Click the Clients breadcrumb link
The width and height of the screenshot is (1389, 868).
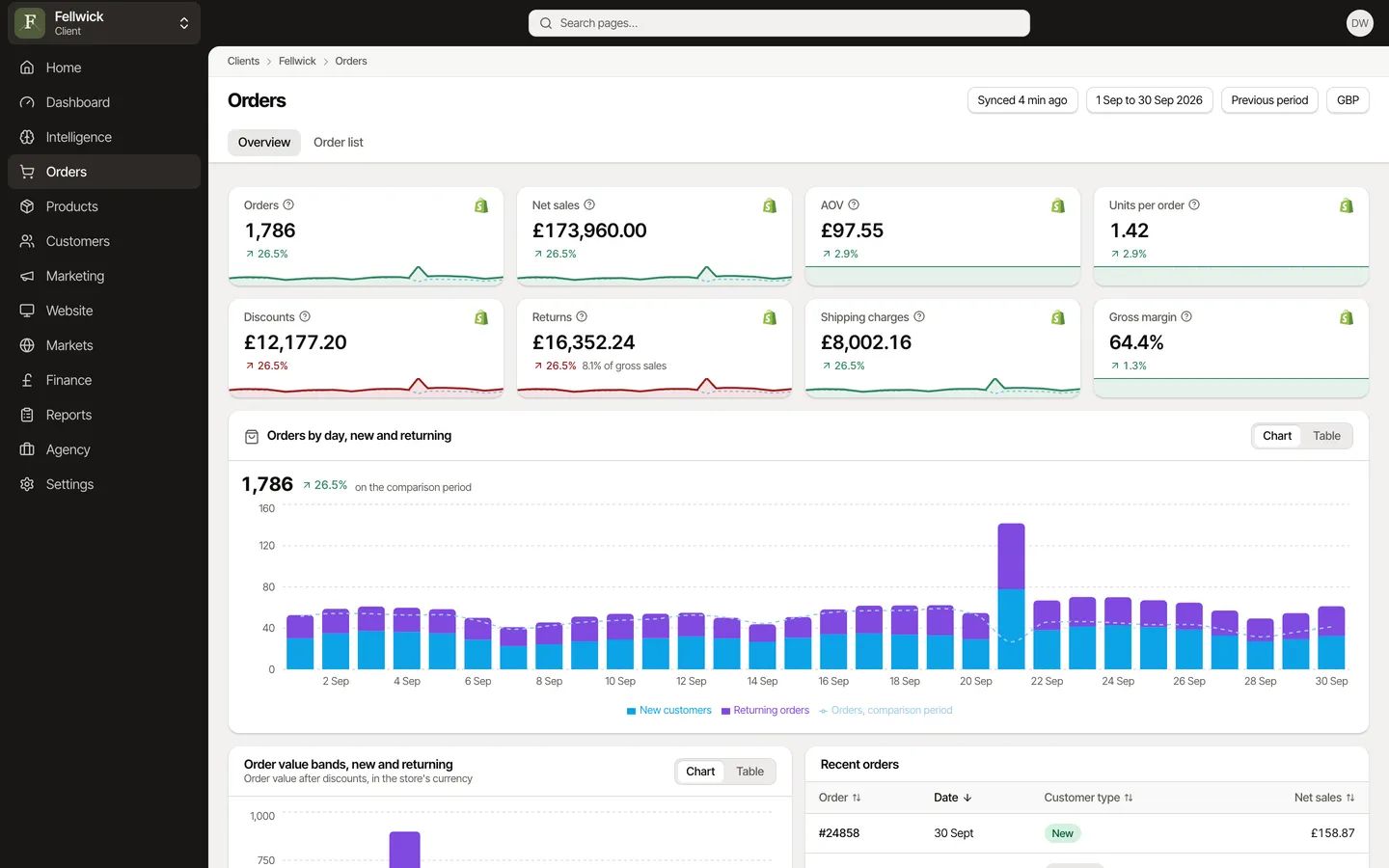(x=243, y=61)
